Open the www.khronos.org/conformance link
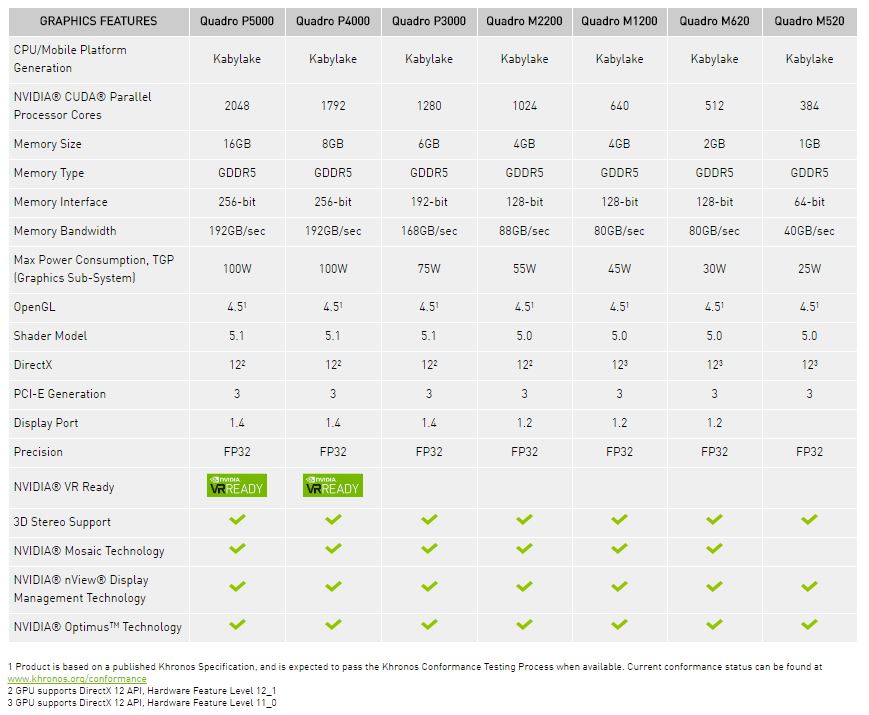The width and height of the screenshot is (869, 715). coord(77,679)
